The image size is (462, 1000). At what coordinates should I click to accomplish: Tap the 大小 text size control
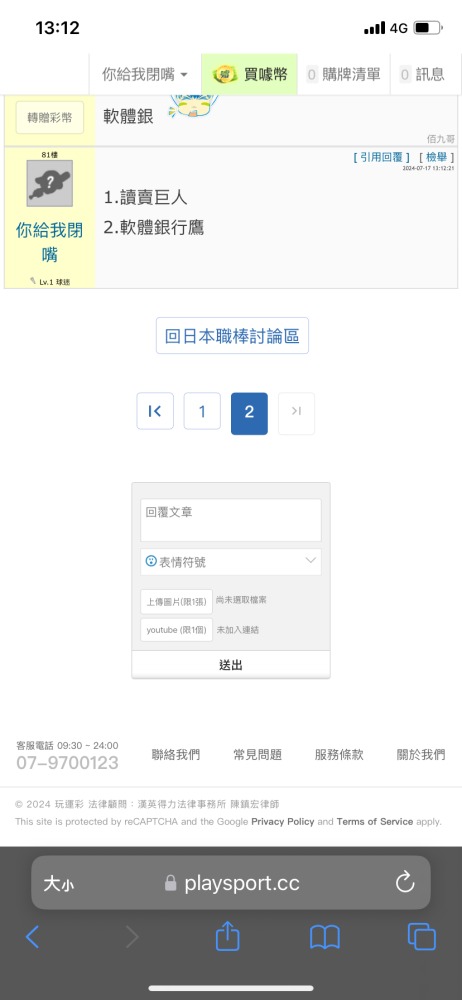[59, 883]
